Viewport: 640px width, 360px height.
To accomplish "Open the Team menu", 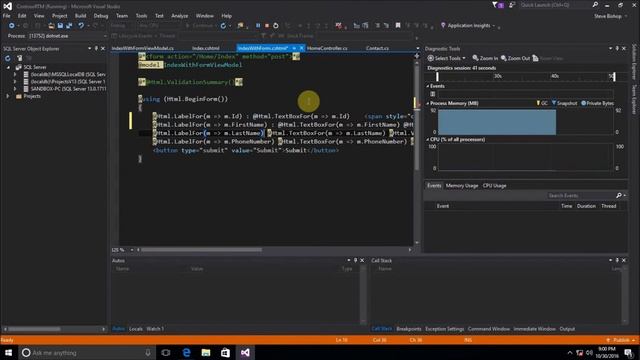I will point(122,16).
